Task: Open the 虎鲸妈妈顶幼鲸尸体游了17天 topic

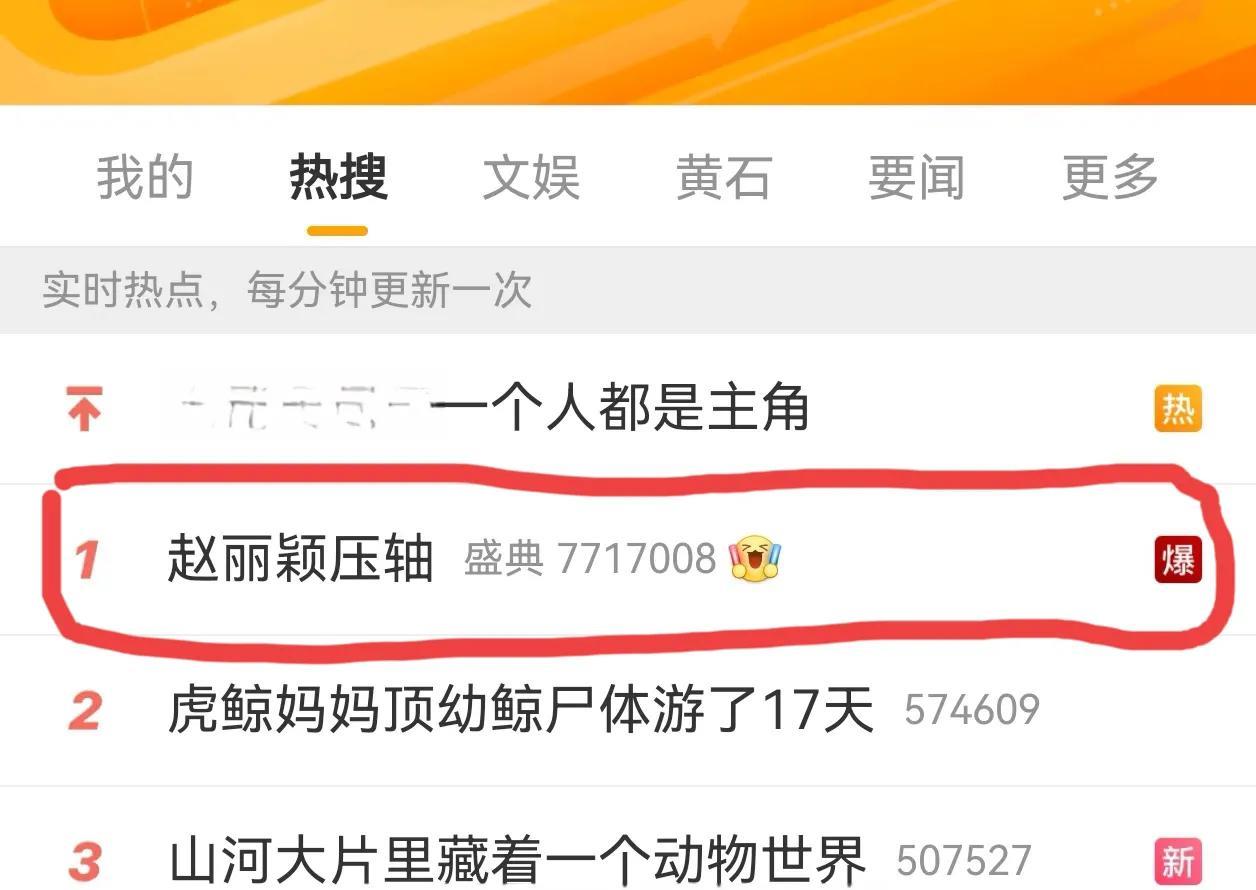Action: 520,710
